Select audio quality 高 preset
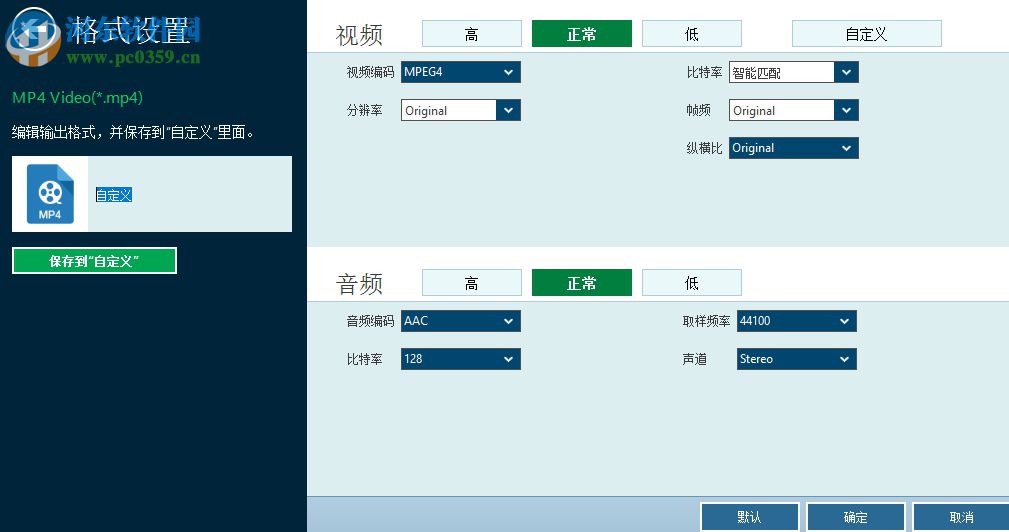This screenshot has height=532, width=1009. (x=472, y=283)
